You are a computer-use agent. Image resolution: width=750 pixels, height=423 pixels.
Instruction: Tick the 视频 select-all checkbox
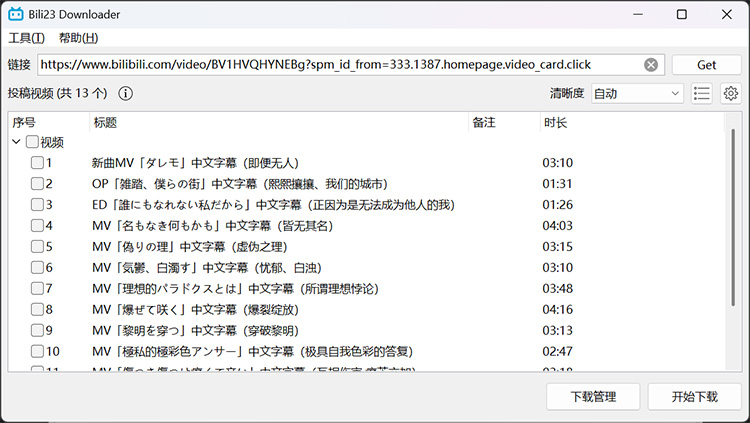pos(32,142)
